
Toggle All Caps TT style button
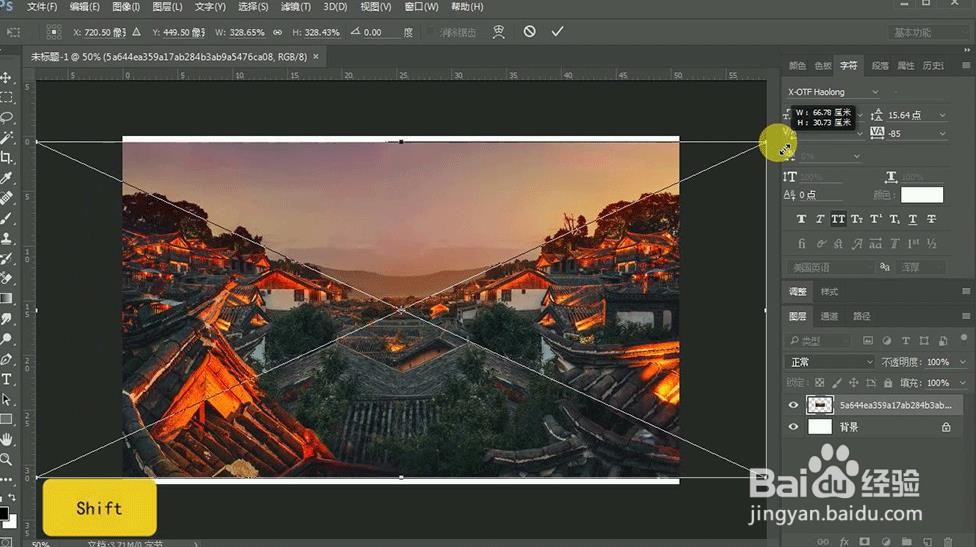838,219
